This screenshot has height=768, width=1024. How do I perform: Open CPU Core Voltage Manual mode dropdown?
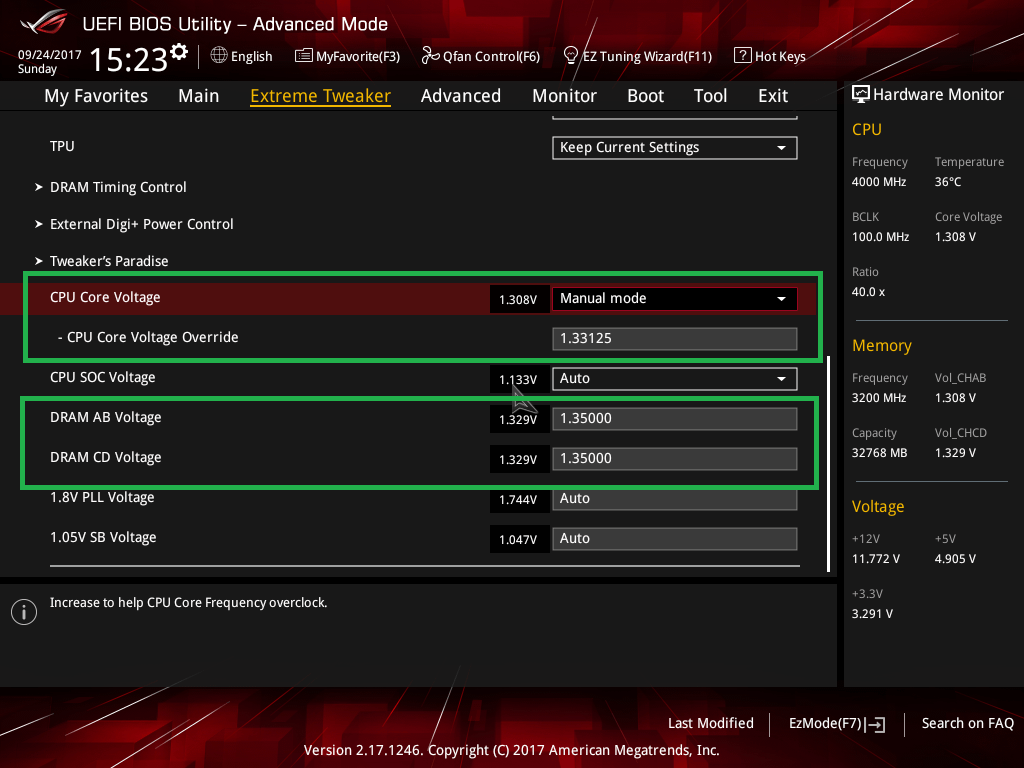(675, 298)
